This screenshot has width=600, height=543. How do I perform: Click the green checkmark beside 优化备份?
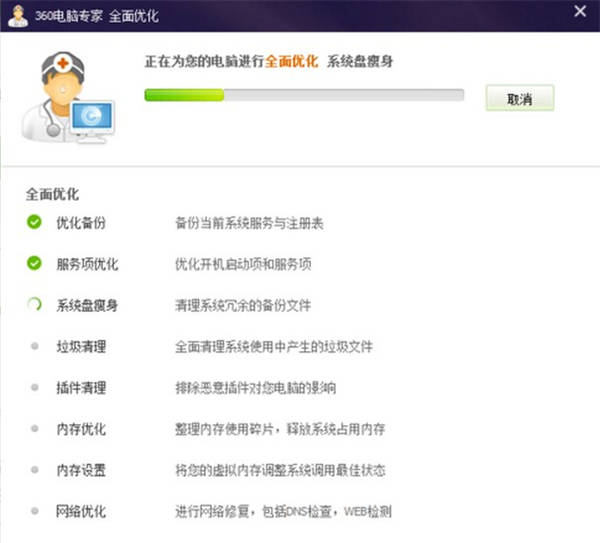point(34,222)
